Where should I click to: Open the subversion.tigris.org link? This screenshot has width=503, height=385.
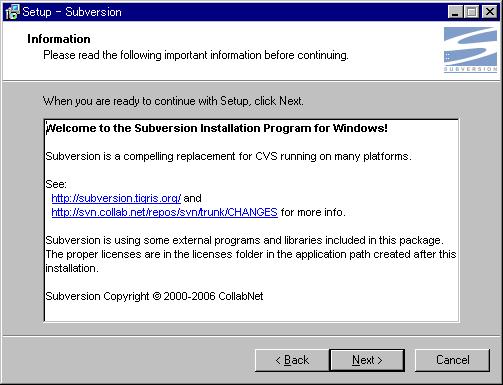pyautogui.click(x=116, y=198)
